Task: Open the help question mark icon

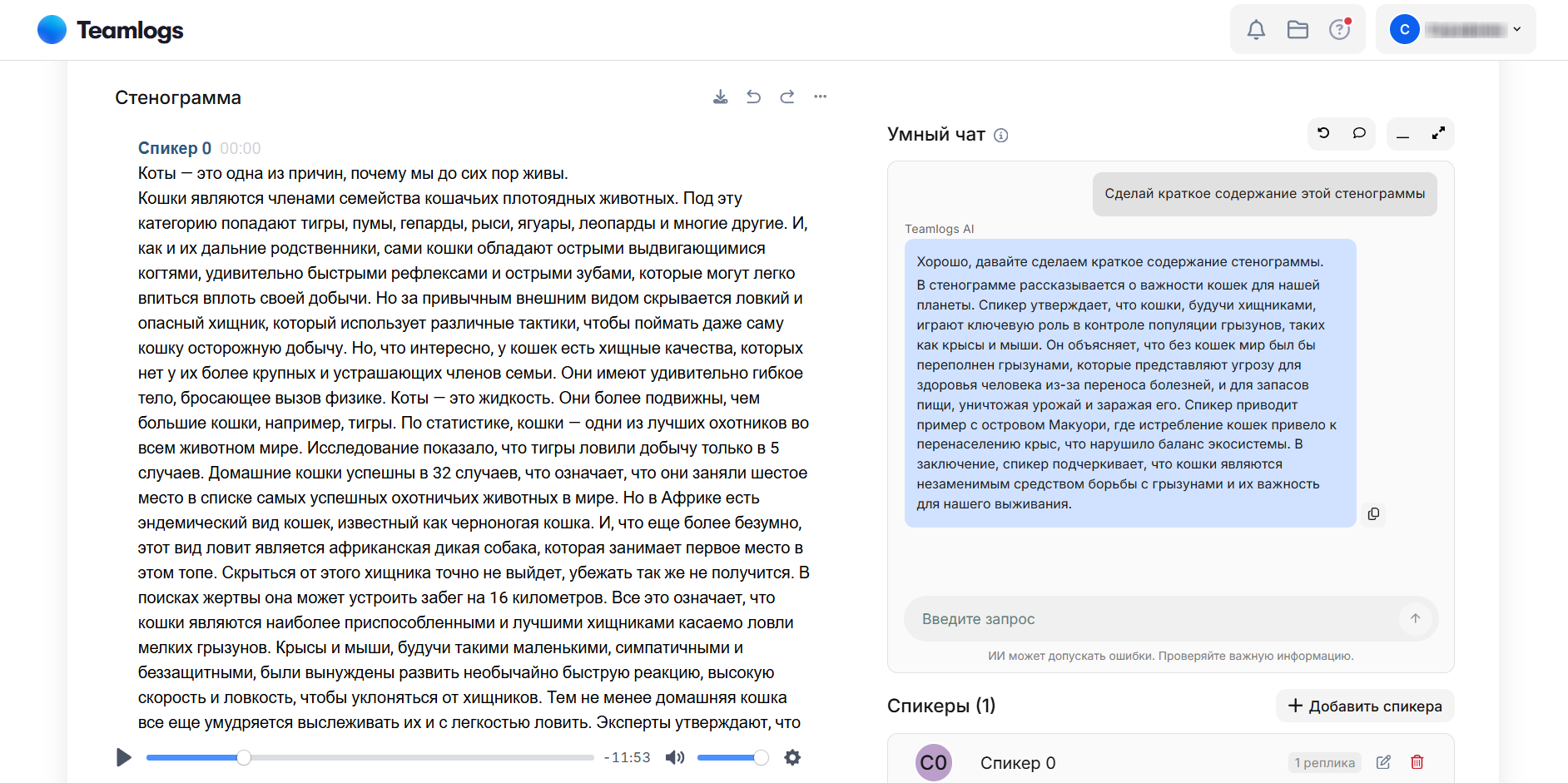Action: (1339, 30)
